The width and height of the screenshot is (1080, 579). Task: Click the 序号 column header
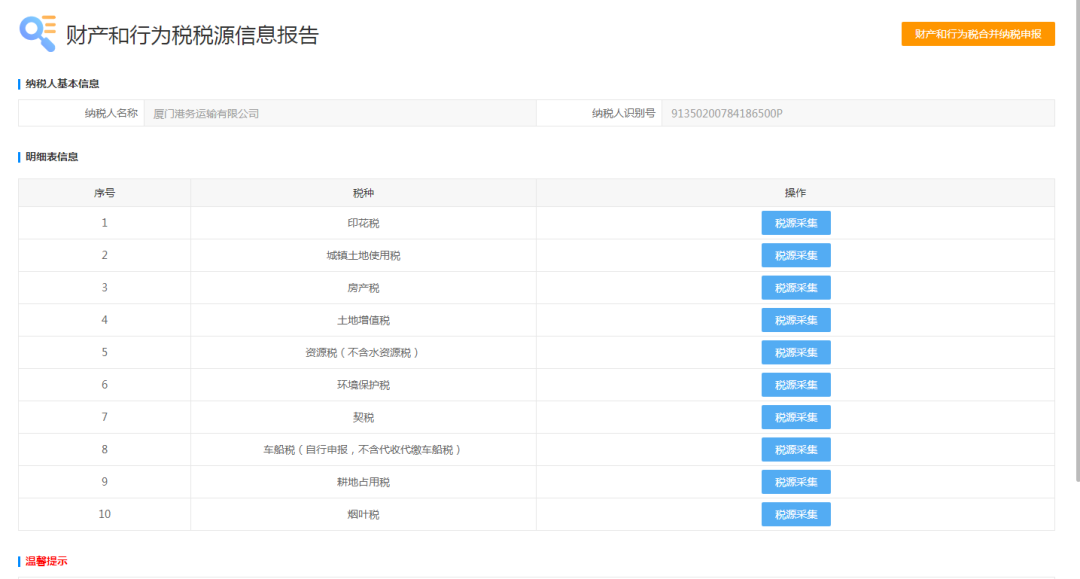click(105, 193)
